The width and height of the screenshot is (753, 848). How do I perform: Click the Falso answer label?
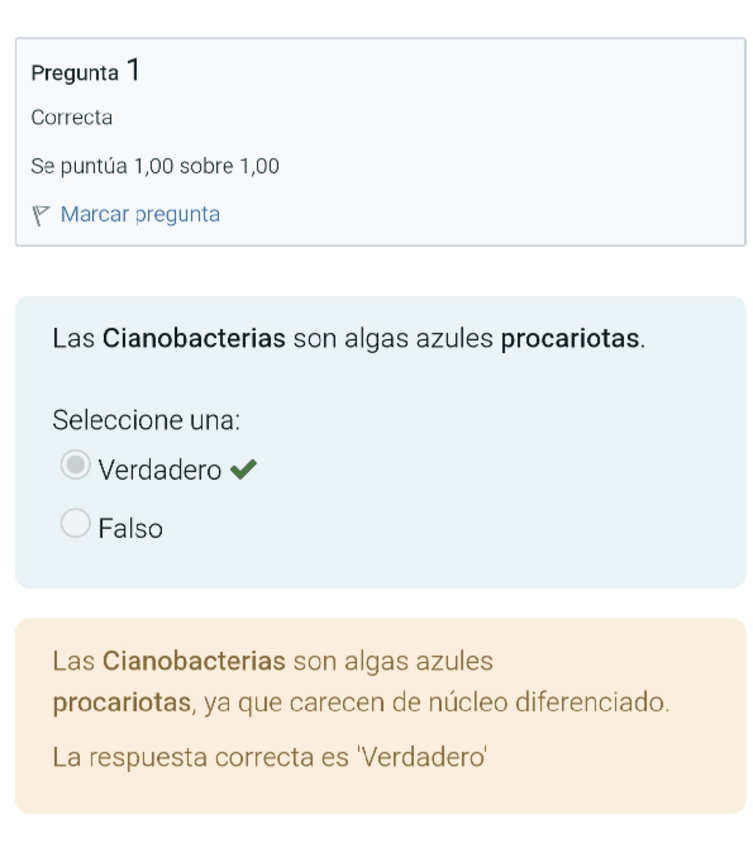click(130, 528)
